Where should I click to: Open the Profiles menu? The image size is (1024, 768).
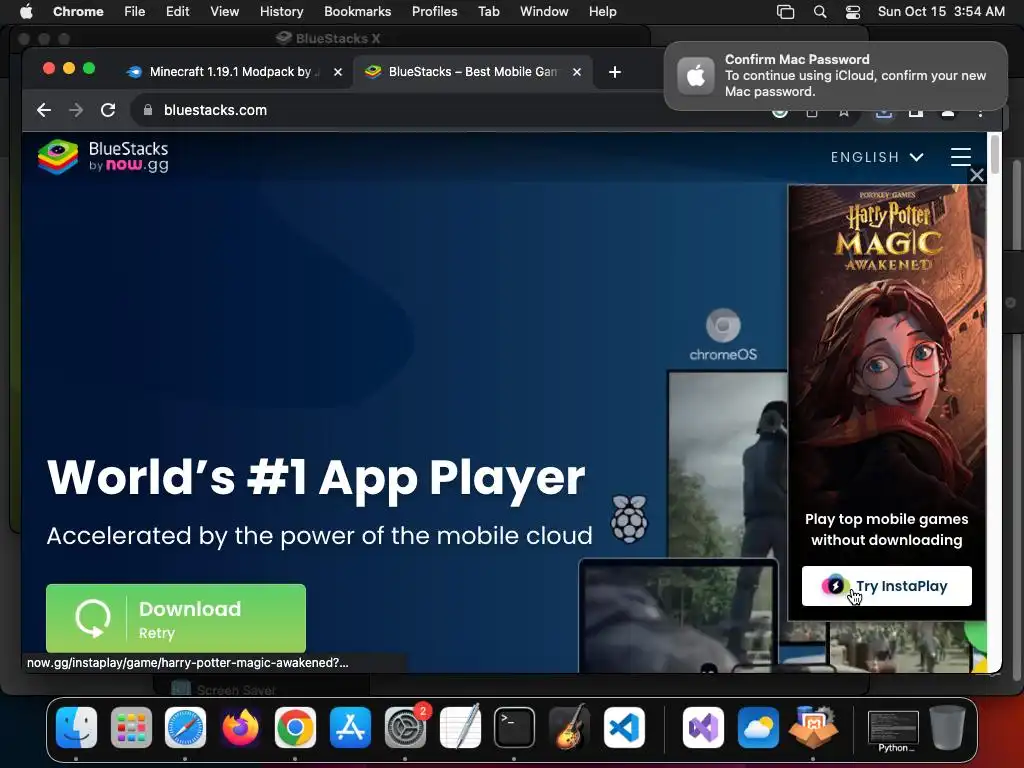click(x=434, y=12)
